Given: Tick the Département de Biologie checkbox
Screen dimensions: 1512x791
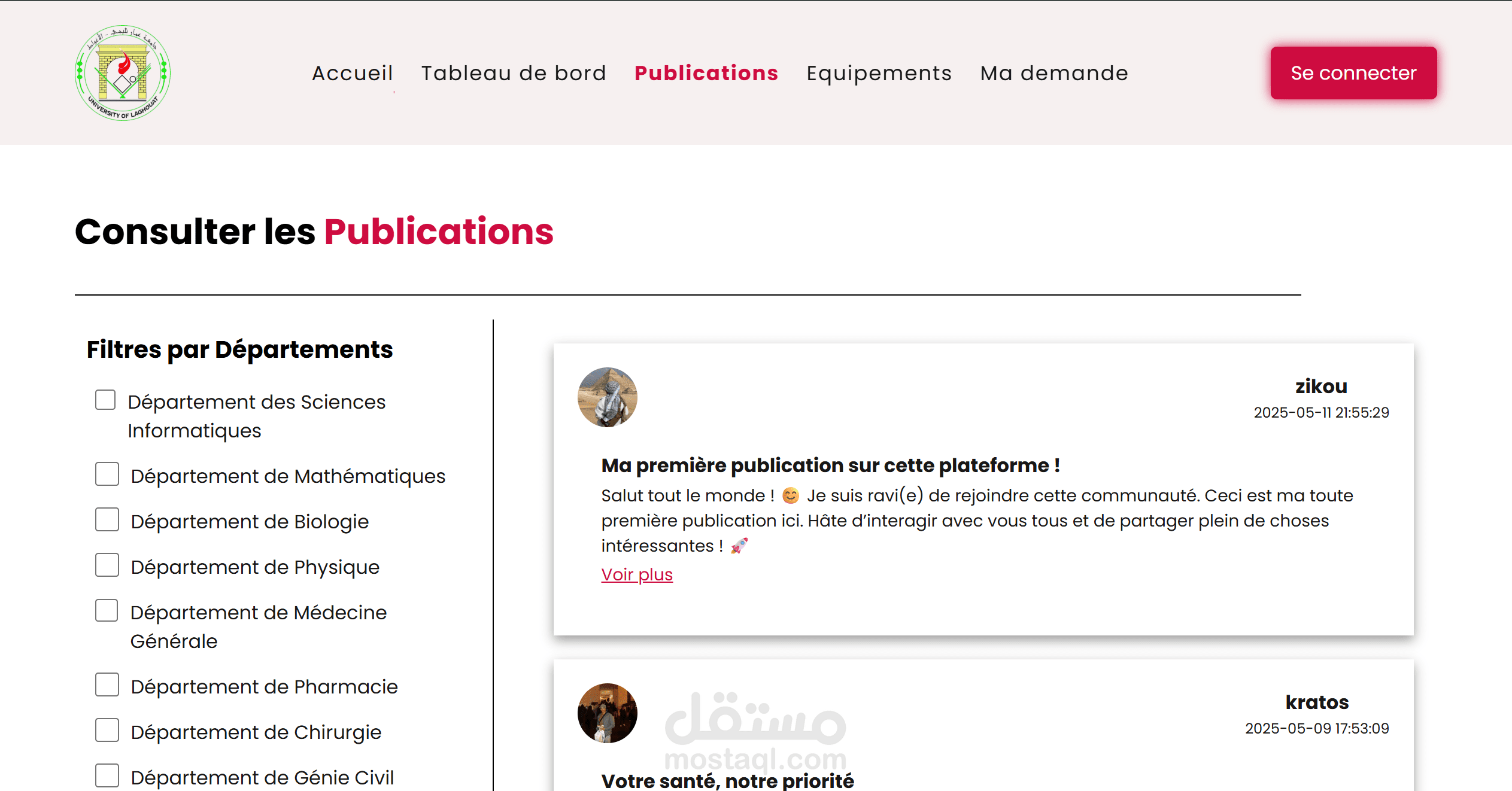Looking at the screenshot, I should click(107, 519).
